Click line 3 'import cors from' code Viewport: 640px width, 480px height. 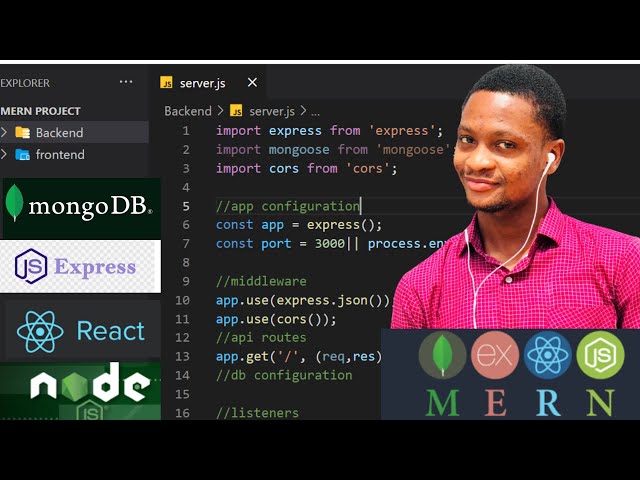click(306, 168)
